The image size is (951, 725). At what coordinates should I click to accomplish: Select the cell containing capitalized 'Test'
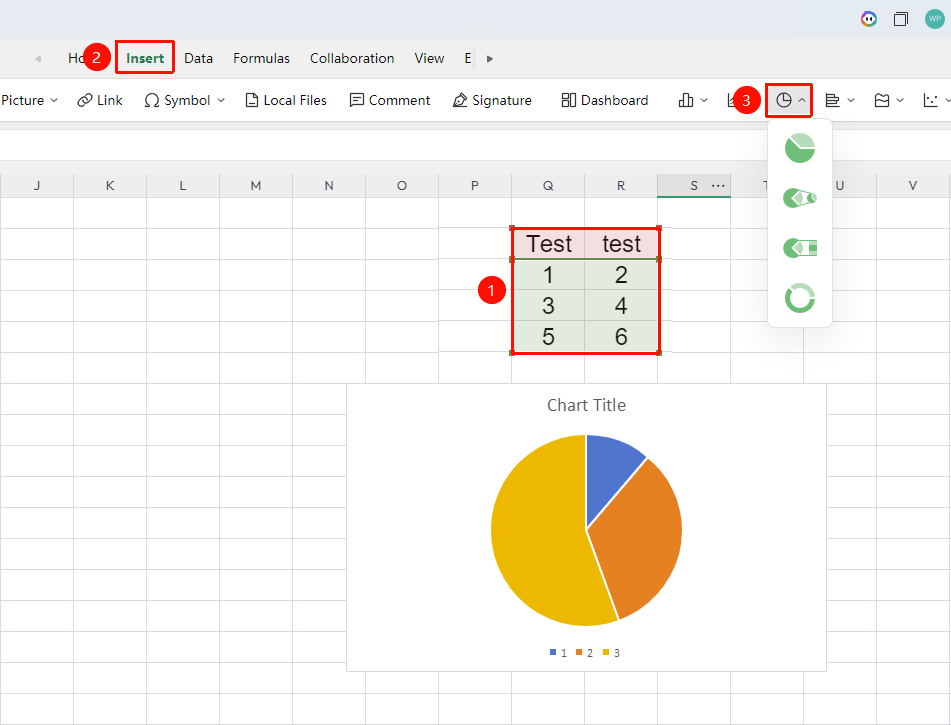click(548, 244)
